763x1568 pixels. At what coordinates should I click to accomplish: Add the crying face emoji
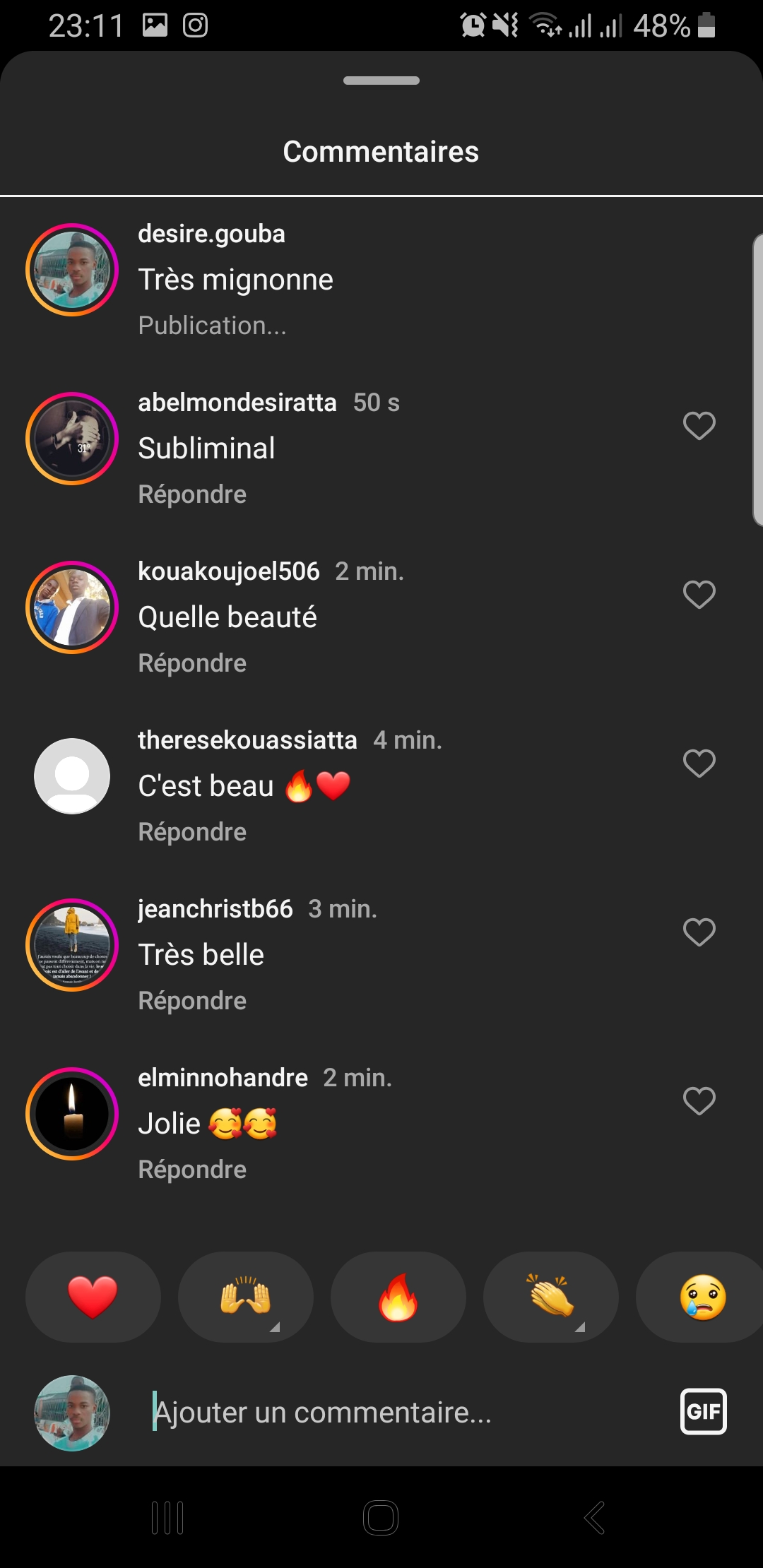click(702, 1297)
